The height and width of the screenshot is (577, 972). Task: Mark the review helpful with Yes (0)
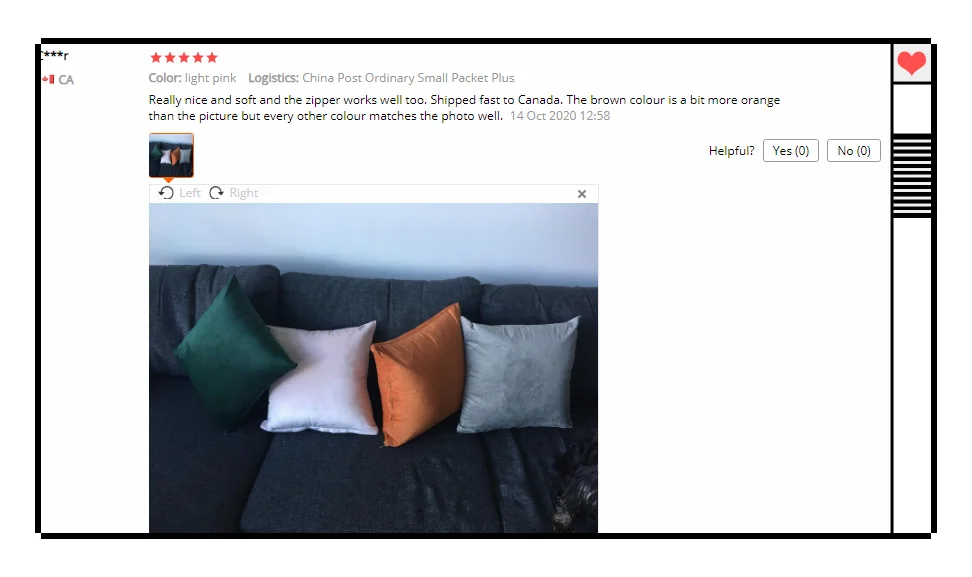790,151
